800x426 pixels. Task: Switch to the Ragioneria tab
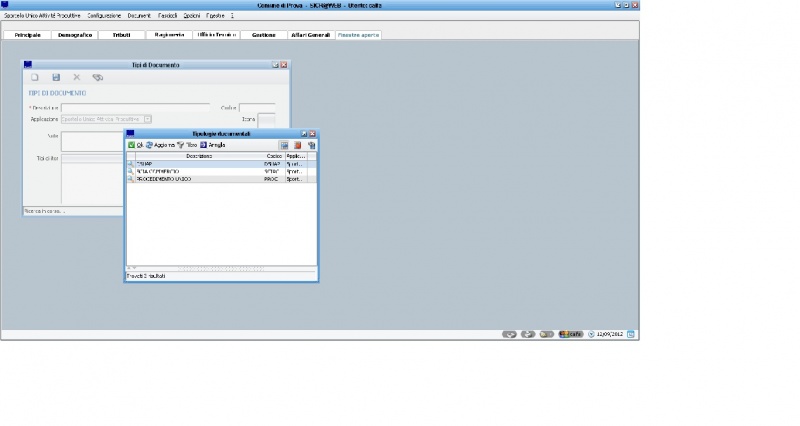pos(169,35)
